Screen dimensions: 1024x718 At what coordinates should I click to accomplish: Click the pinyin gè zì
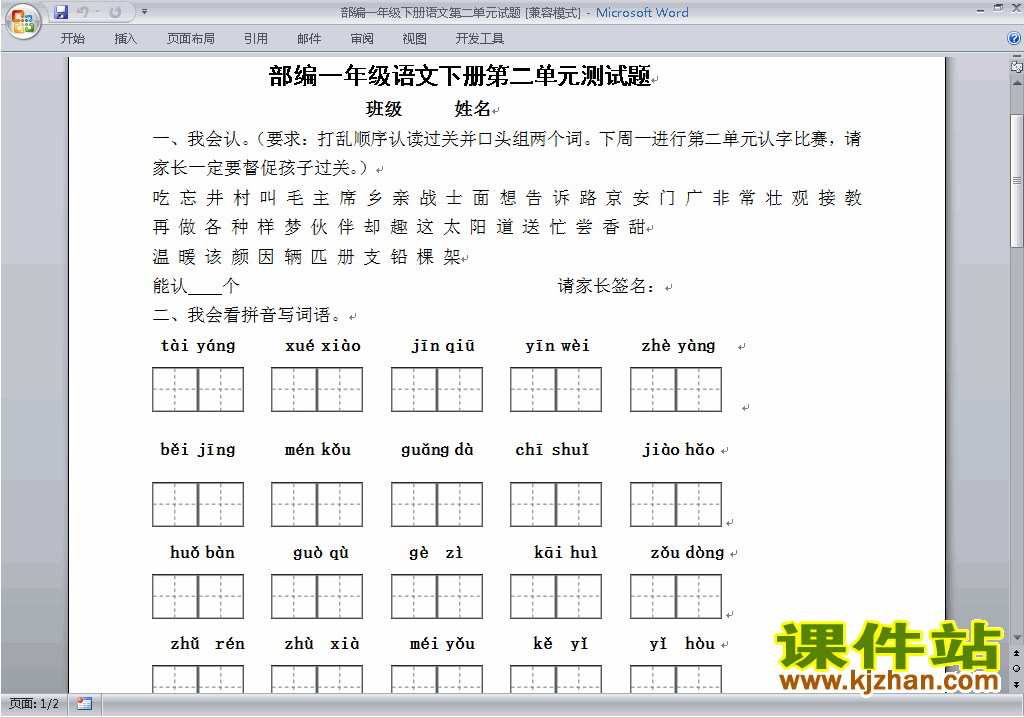pyautogui.click(x=436, y=553)
